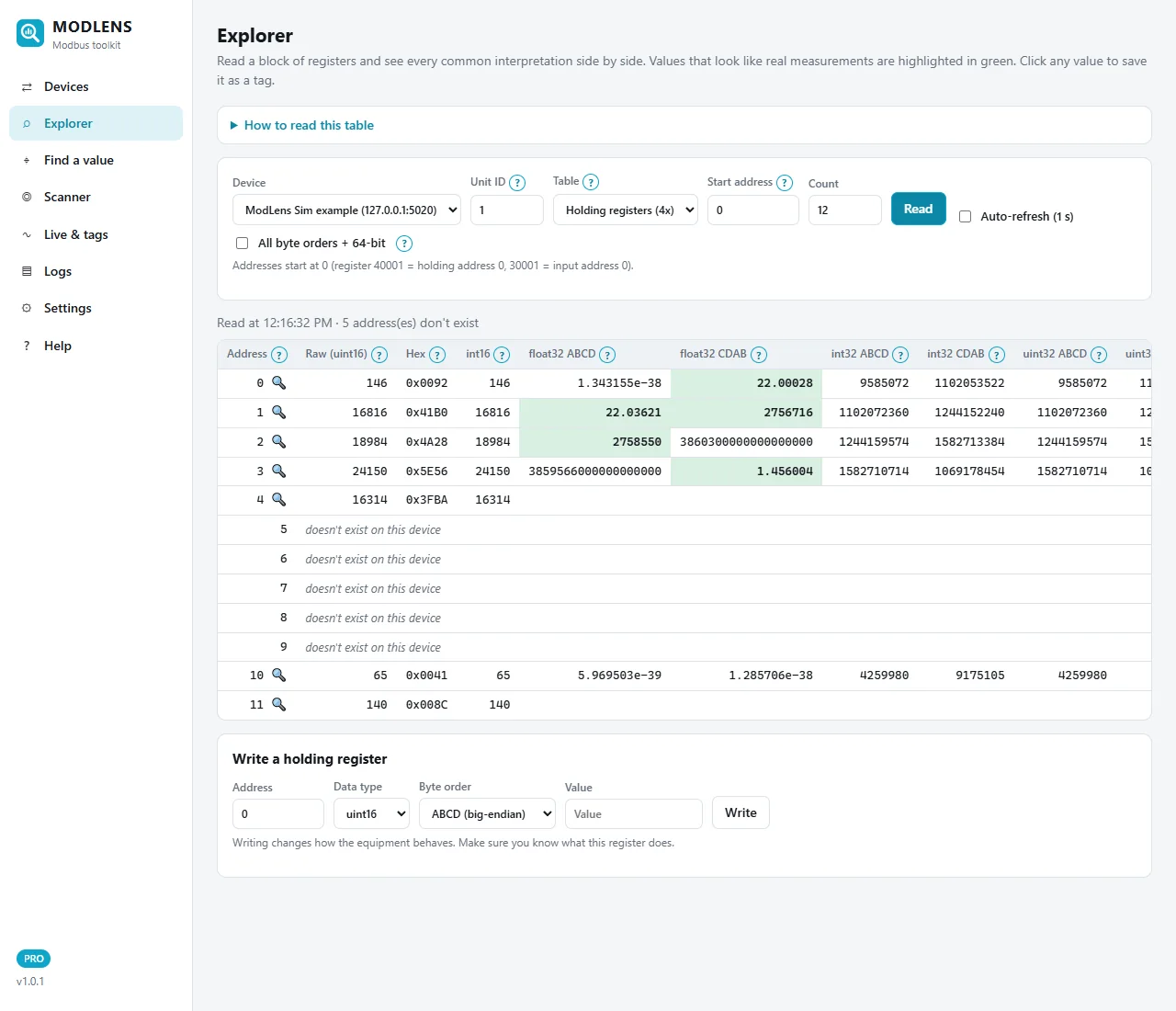This screenshot has height=1011, width=1176.
Task: Click the Write button
Action: pyautogui.click(x=741, y=812)
